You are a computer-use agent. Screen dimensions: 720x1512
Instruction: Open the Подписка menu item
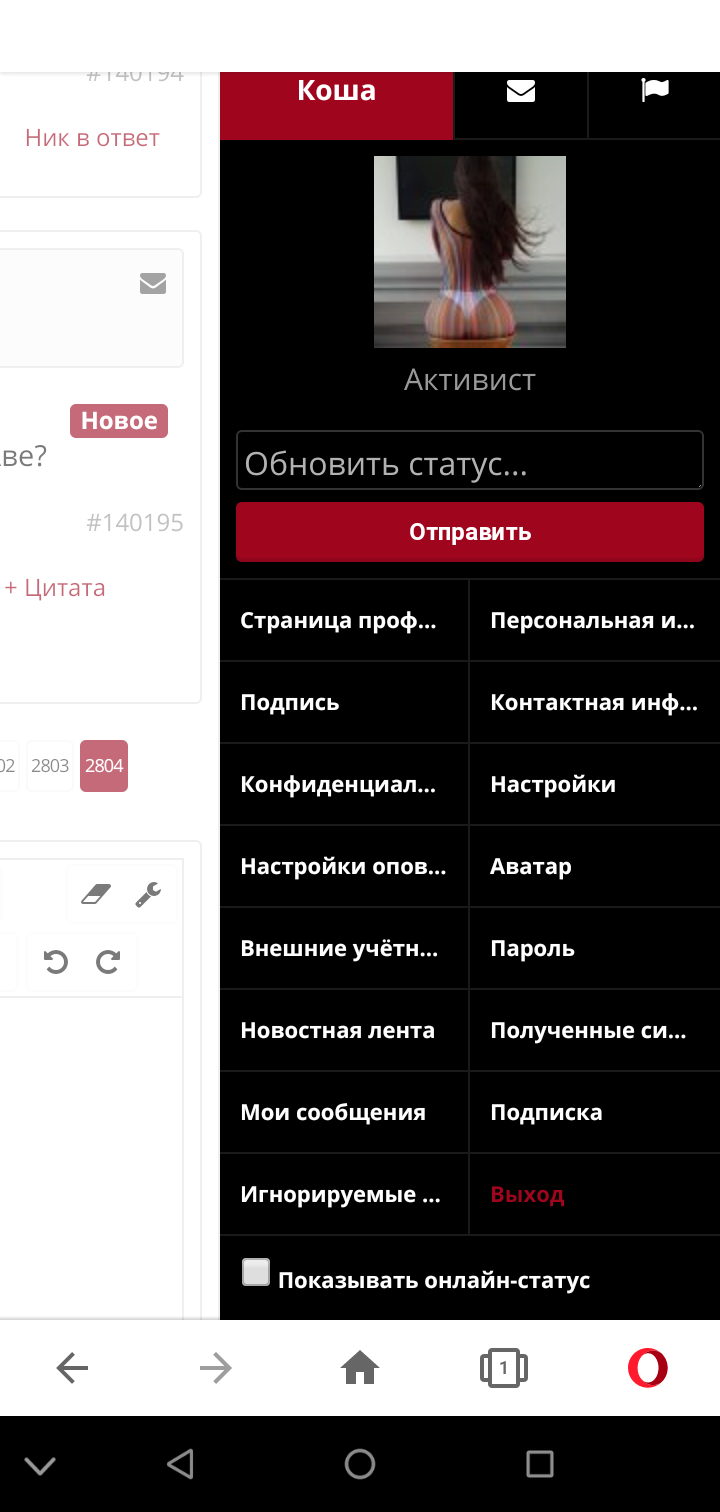pyautogui.click(x=595, y=1112)
